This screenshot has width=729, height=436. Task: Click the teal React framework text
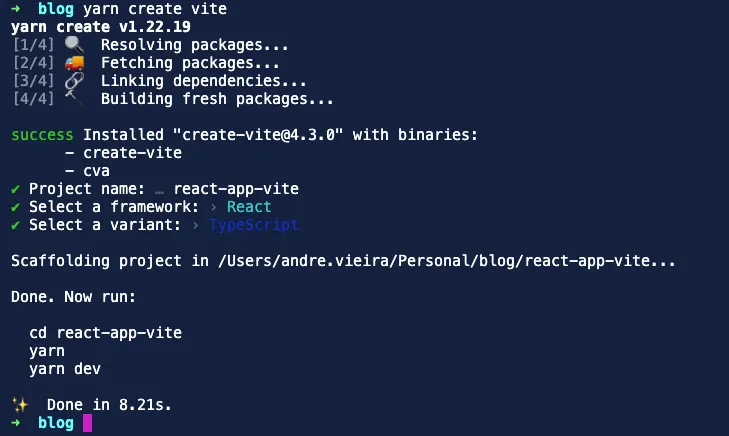coord(249,207)
